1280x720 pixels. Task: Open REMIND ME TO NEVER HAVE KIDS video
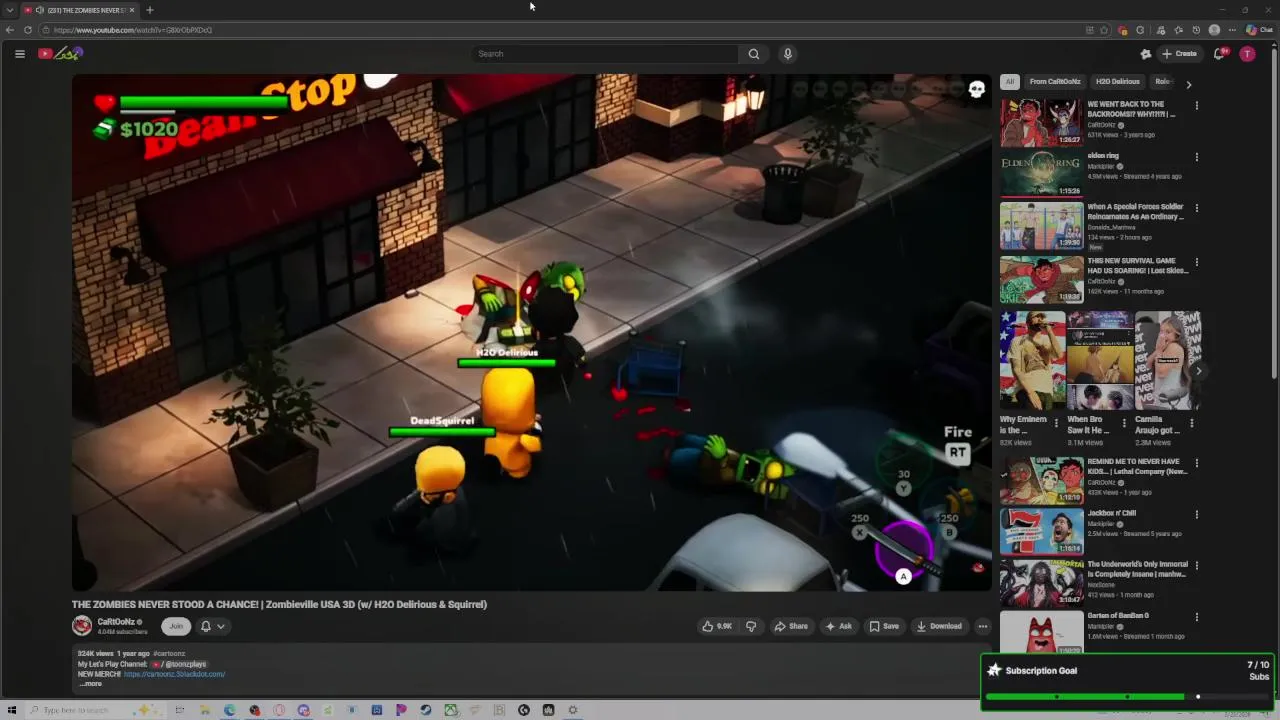point(1041,480)
